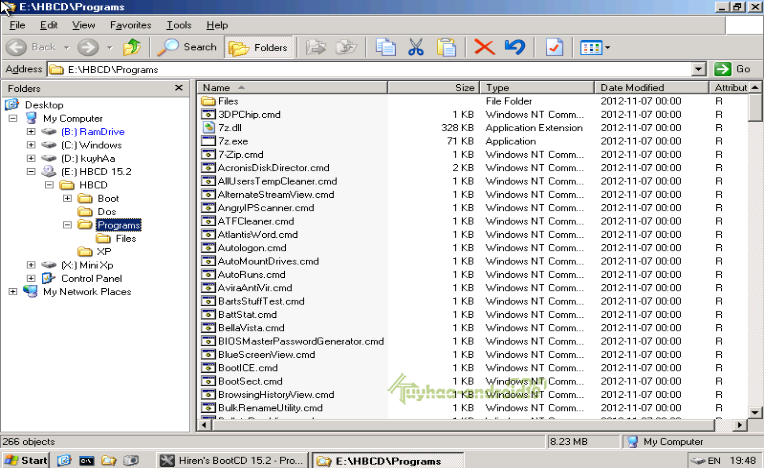Sort by the Name column header
Screen dimensions: 764x468
(292, 88)
